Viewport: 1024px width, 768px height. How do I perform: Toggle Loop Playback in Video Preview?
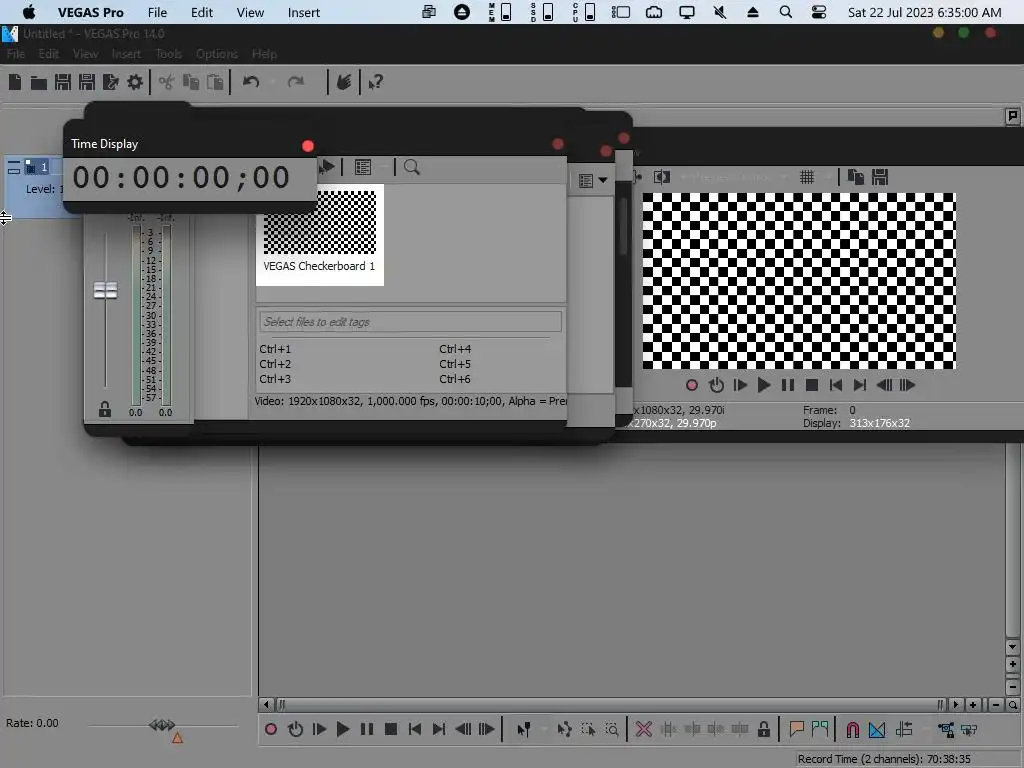[716, 385]
